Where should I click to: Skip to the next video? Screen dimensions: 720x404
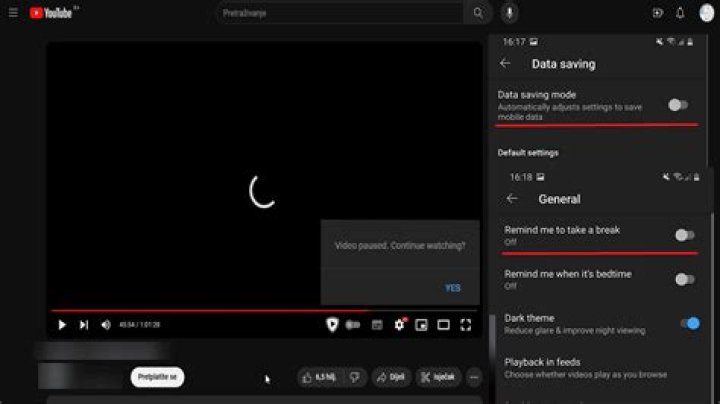pyautogui.click(x=84, y=325)
